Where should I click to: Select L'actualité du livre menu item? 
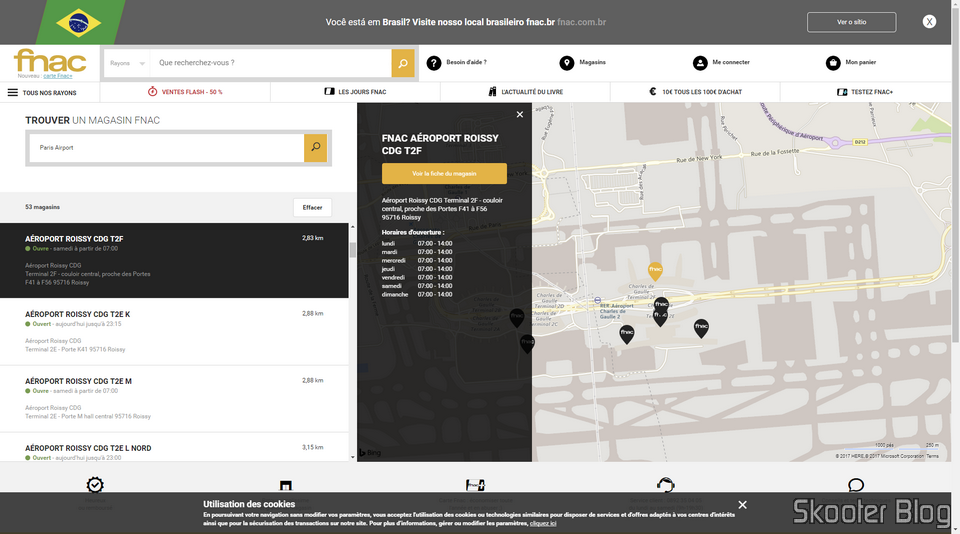tap(525, 92)
